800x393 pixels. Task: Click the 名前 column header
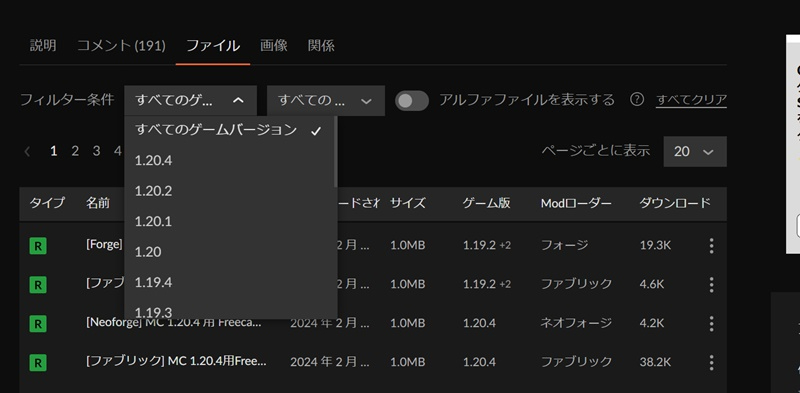(x=98, y=203)
